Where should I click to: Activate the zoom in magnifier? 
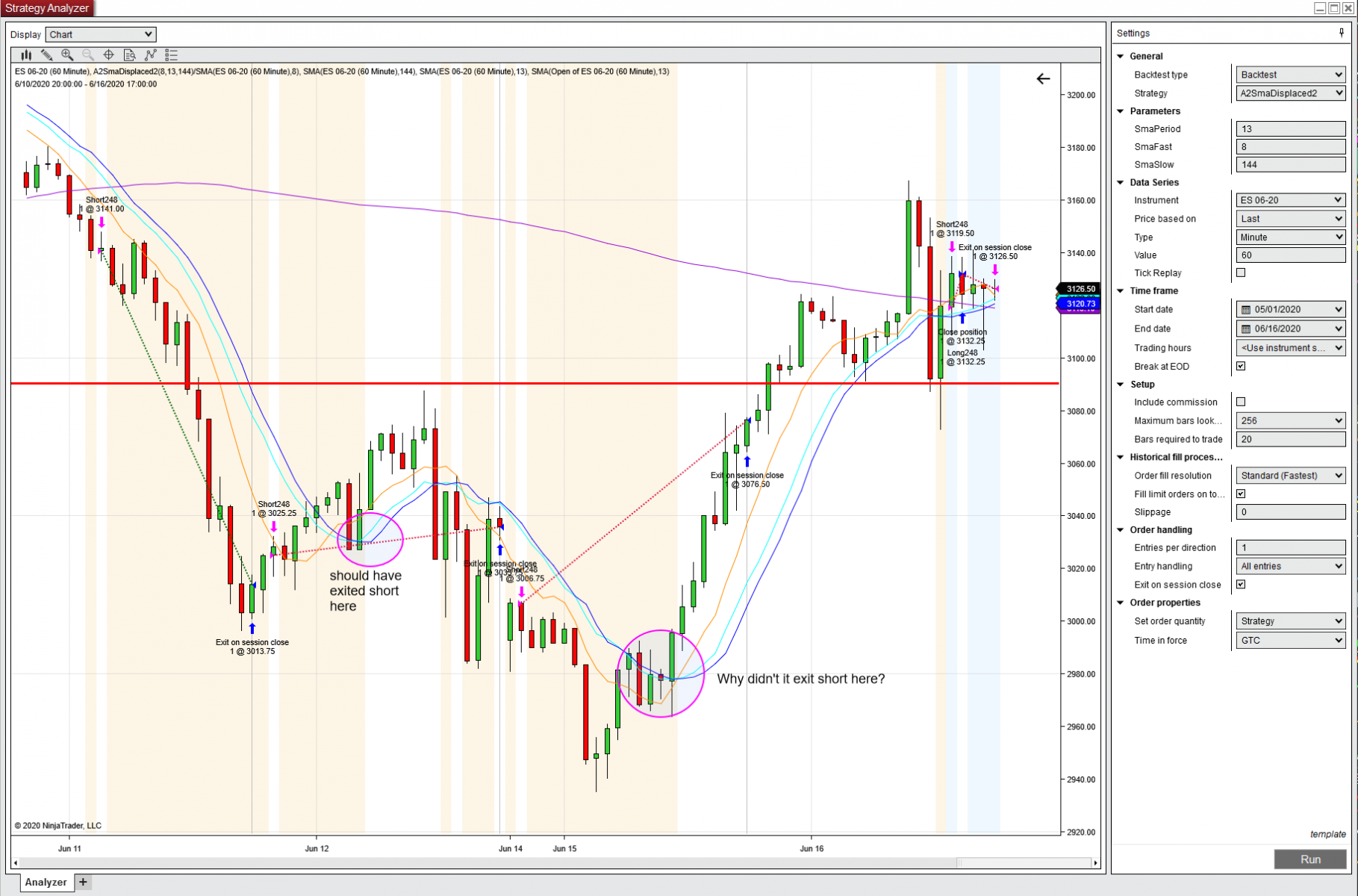click(x=67, y=55)
